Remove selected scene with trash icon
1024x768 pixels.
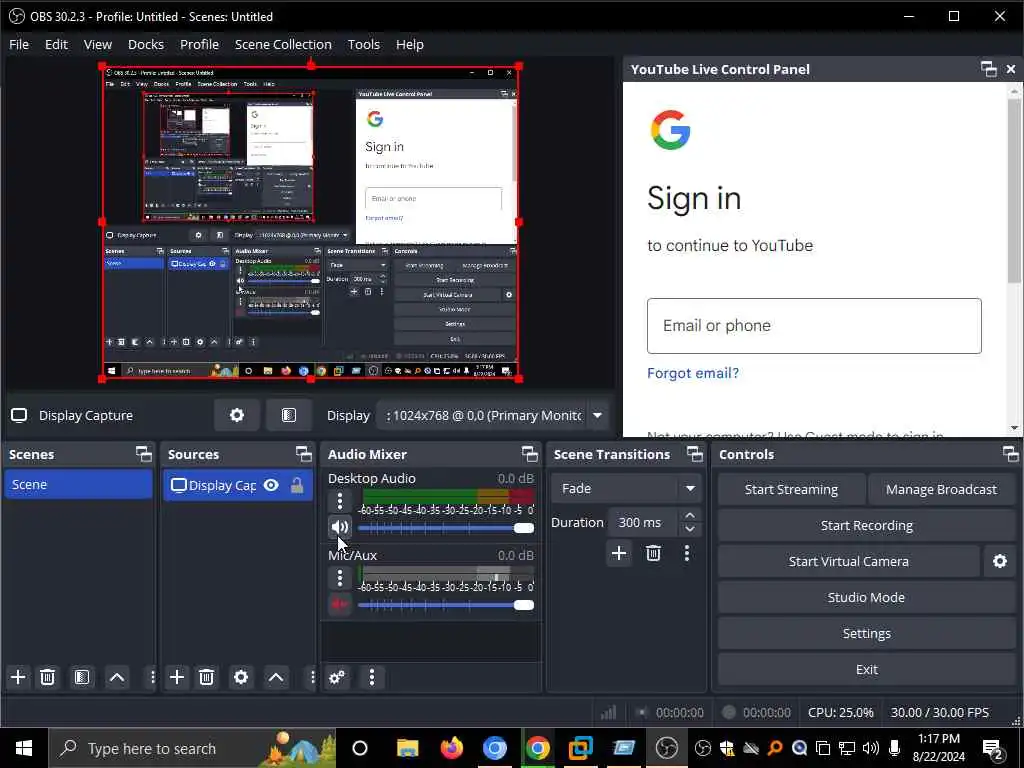click(48, 677)
